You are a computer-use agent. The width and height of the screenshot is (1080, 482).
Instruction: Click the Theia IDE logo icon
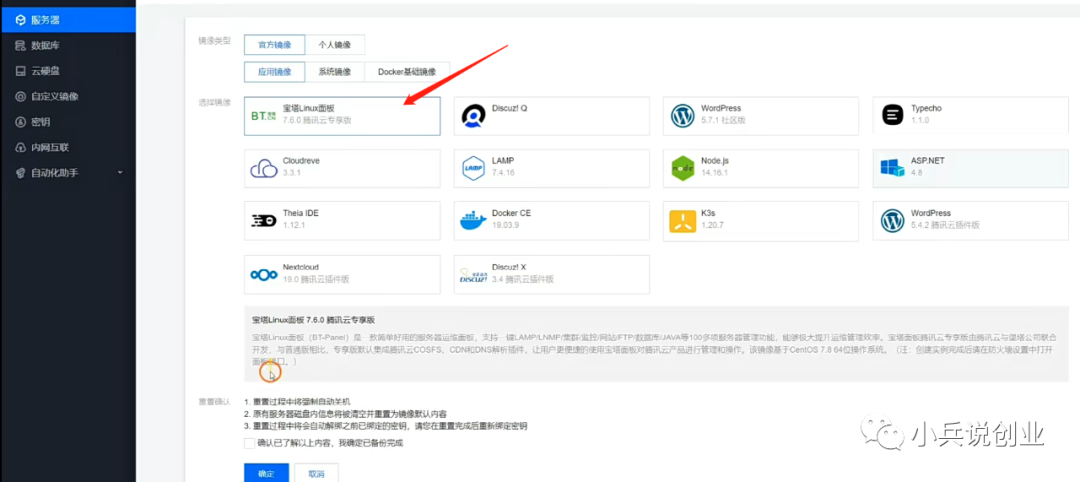264,221
